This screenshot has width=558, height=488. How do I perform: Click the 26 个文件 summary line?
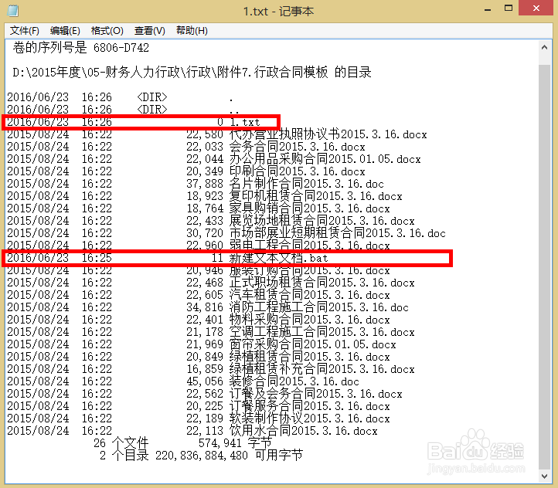pos(183,443)
